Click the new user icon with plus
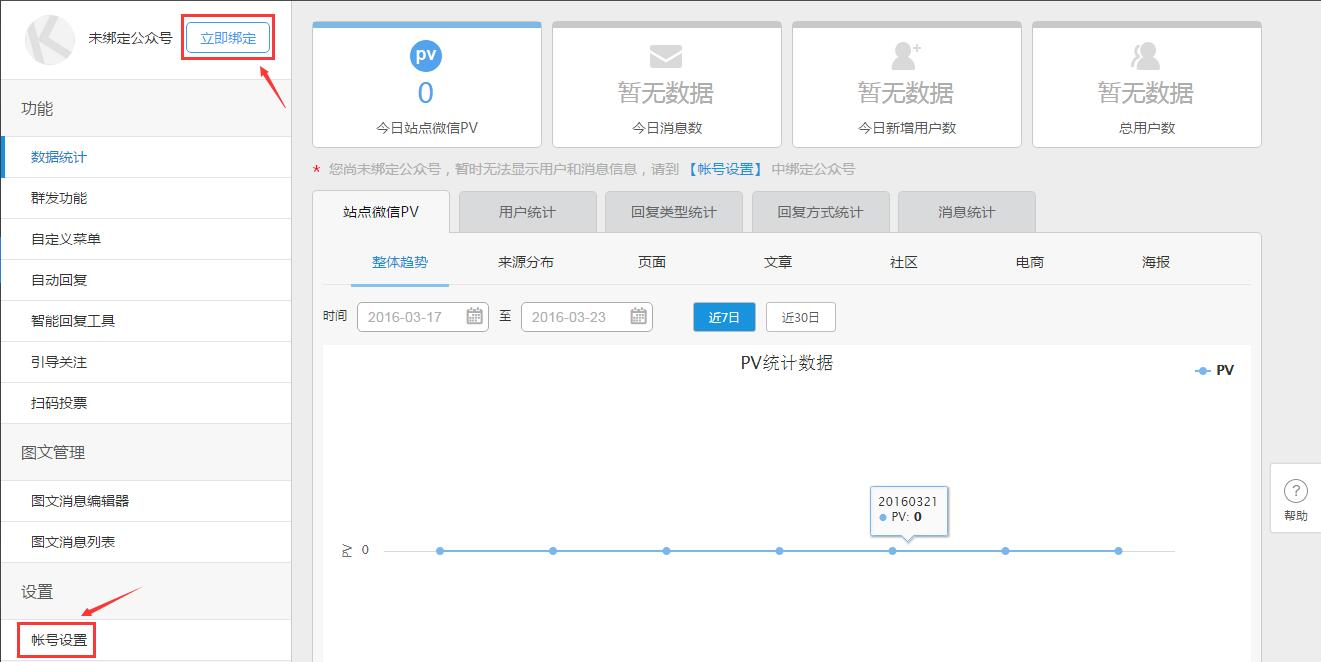 (906, 55)
